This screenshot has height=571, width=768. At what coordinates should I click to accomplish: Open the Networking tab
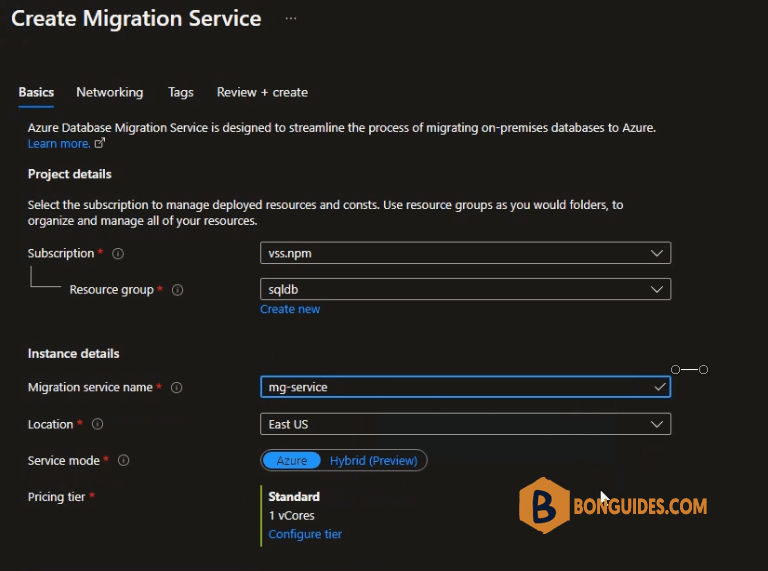[110, 92]
